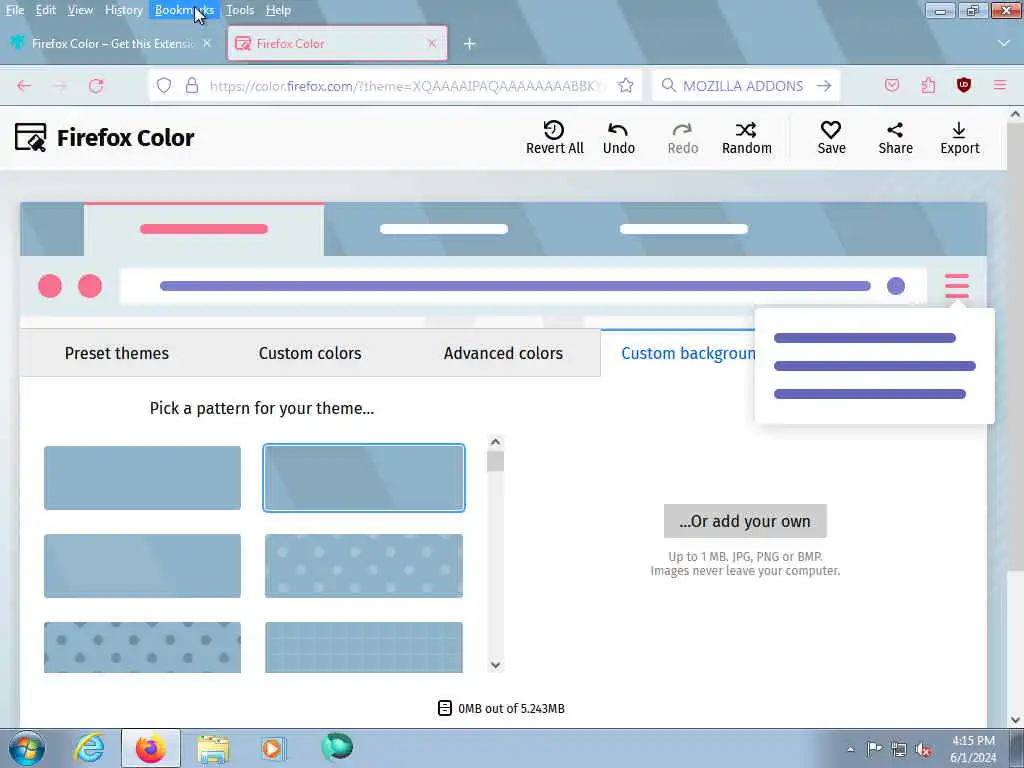Viewport: 1024px width, 768px height.
Task: Go back with browser back arrow
Action: 24,86
